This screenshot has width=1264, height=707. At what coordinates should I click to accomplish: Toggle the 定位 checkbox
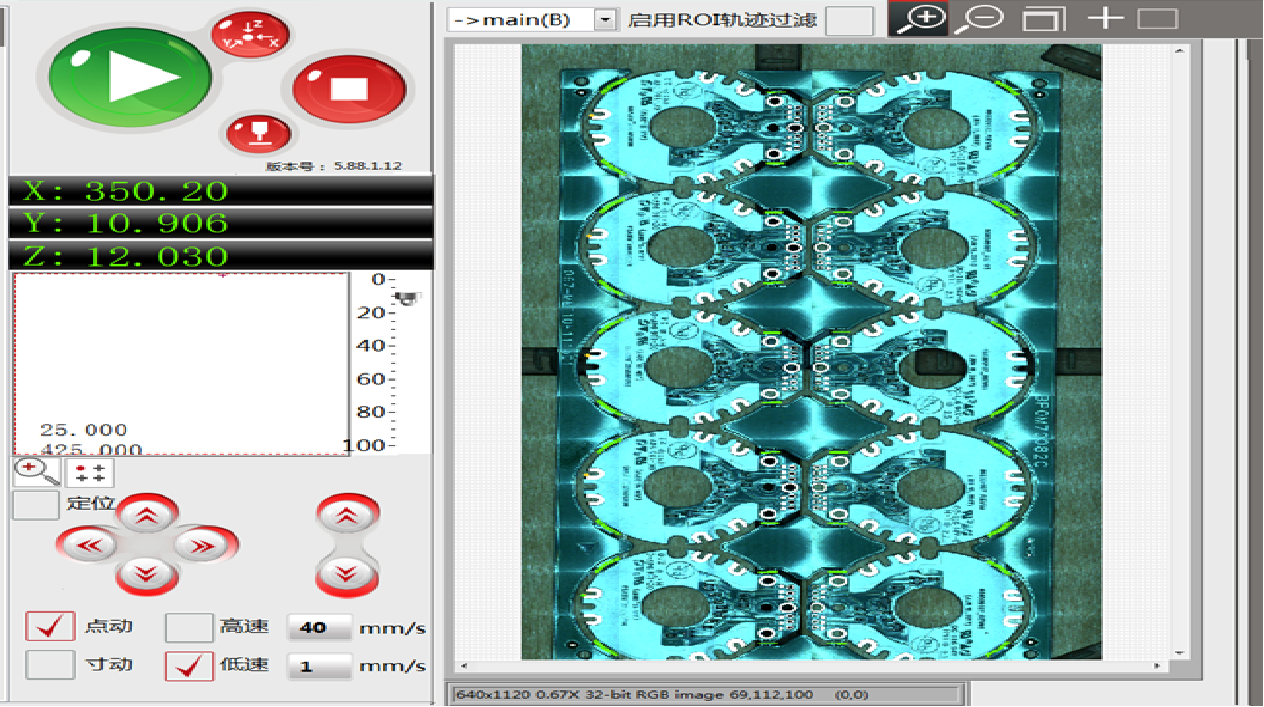35,505
